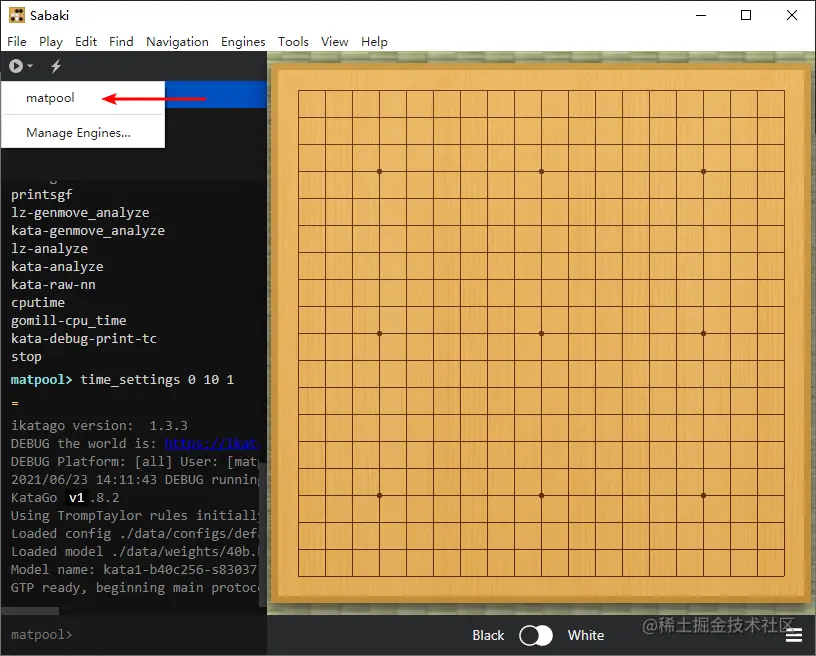Place a stone on the top-left star point
Viewport: 816px width, 656px height.
click(x=379, y=171)
